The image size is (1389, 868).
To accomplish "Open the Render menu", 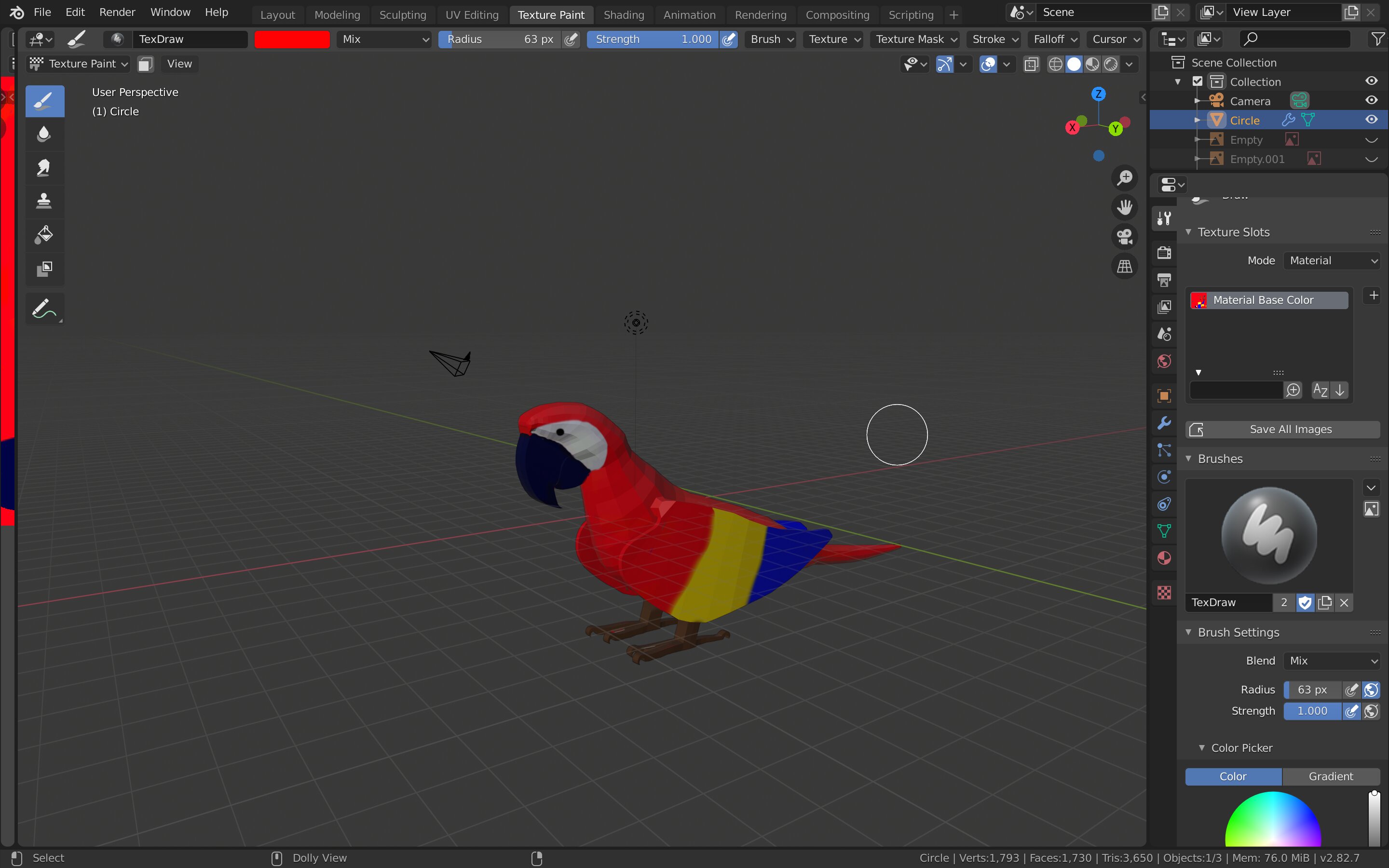I will click(x=117, y=12).
